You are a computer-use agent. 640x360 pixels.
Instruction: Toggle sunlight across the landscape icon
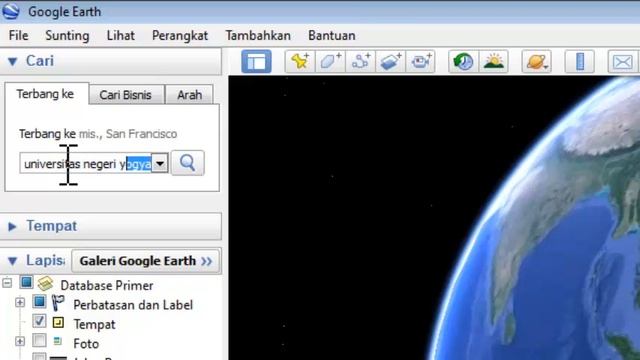[493, 62]
